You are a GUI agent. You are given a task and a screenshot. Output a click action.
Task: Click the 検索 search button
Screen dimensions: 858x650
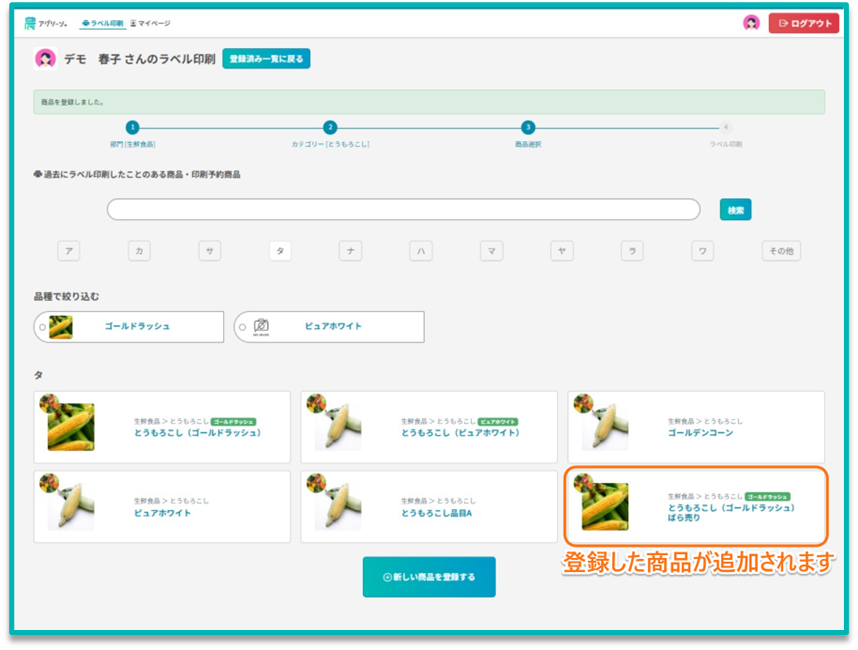(x=735, y=210)
